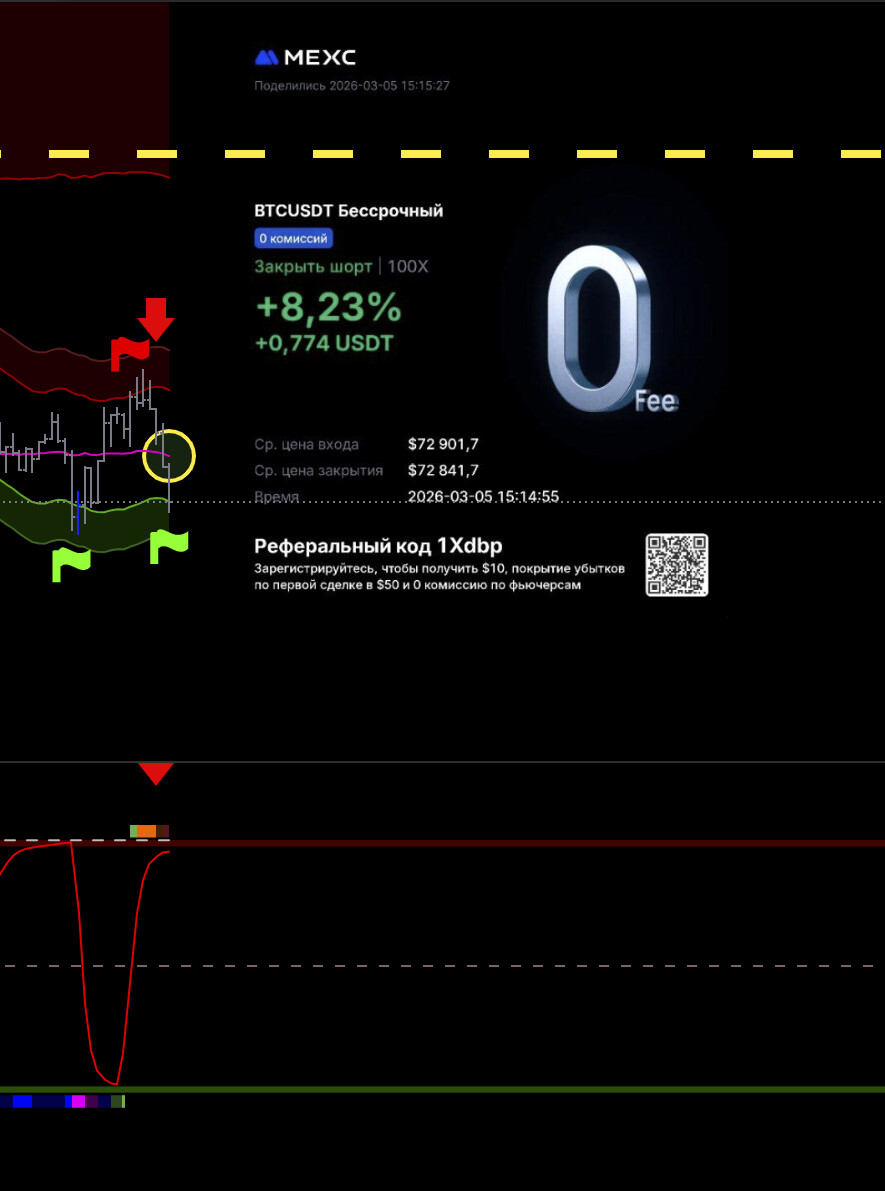Click the orange block above oscillator

point(146,831)
